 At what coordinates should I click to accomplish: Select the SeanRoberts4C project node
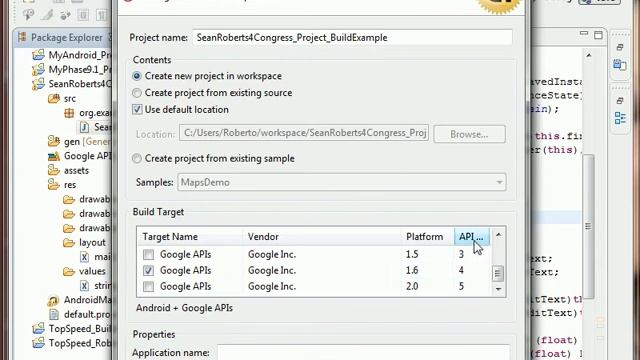[x=79, y=84]
